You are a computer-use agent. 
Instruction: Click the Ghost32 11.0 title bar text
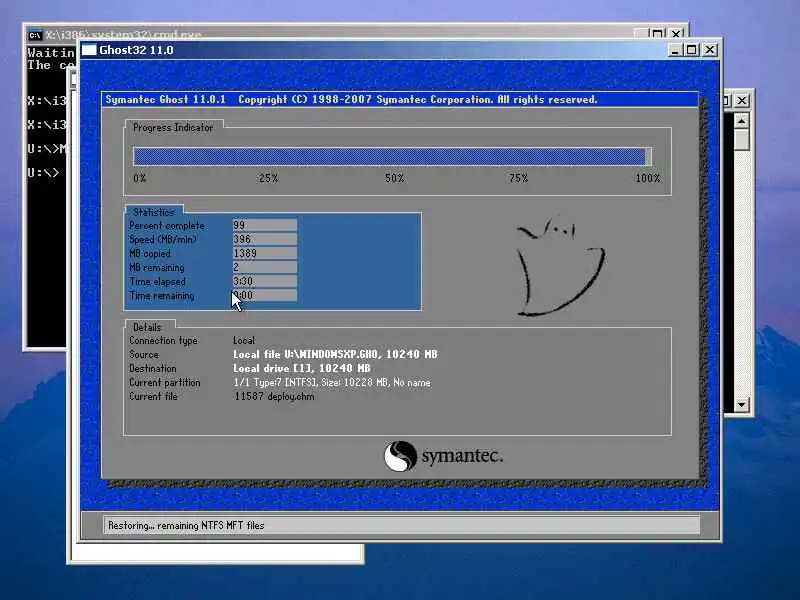coord(136,50)
